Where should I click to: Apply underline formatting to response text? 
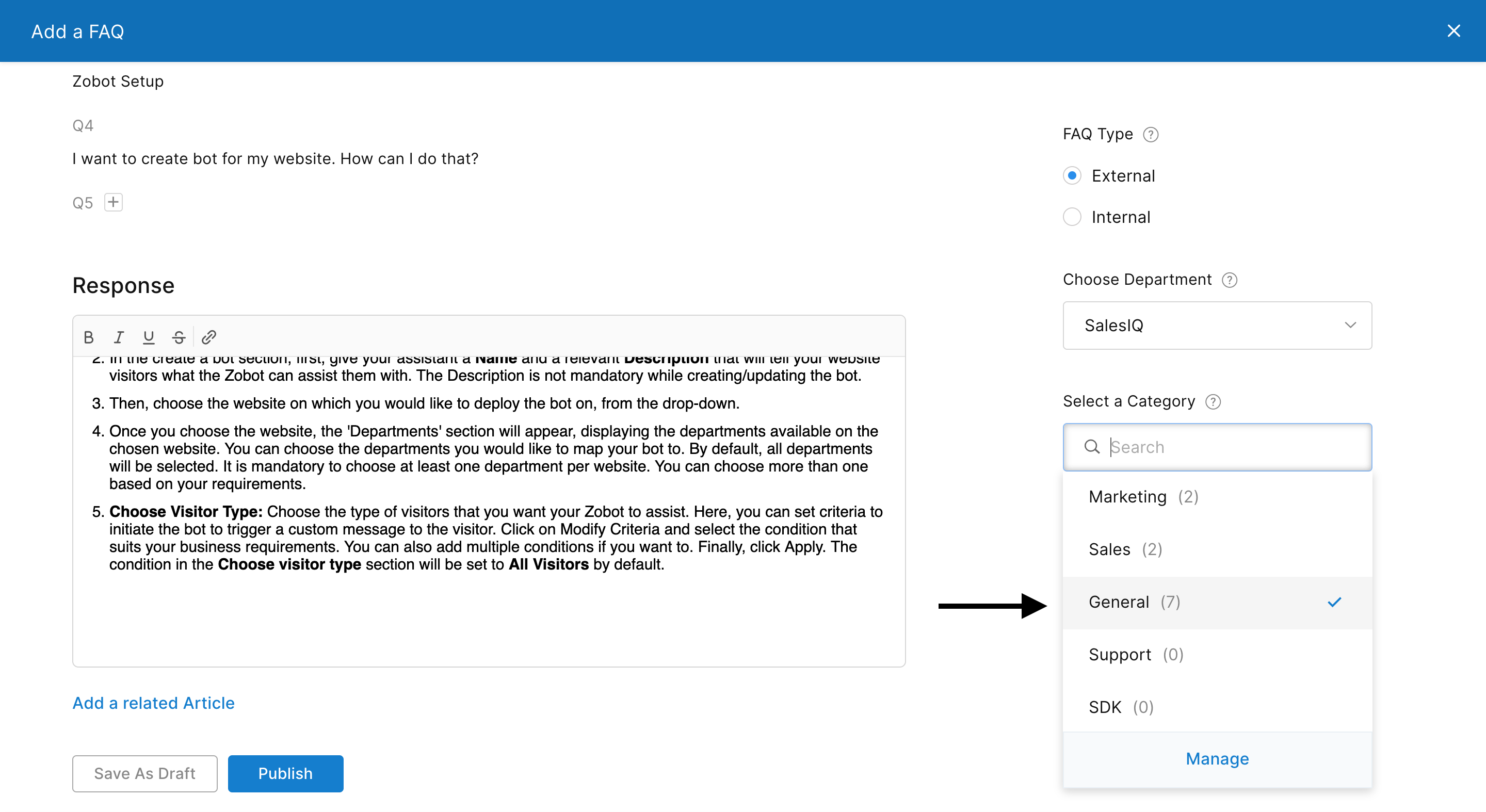pos(149,337)
